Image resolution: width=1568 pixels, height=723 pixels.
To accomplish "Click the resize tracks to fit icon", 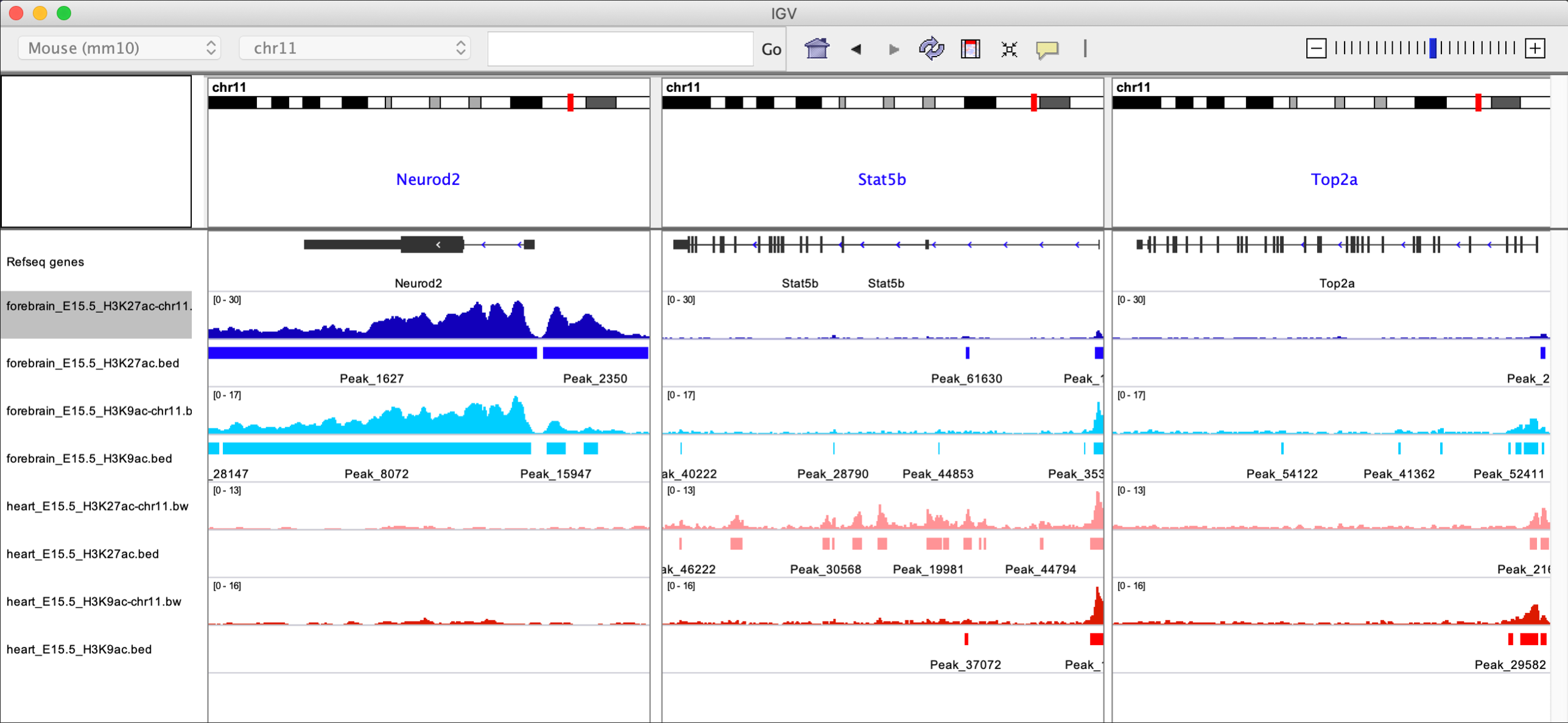I will click(x=1009, y=49).
